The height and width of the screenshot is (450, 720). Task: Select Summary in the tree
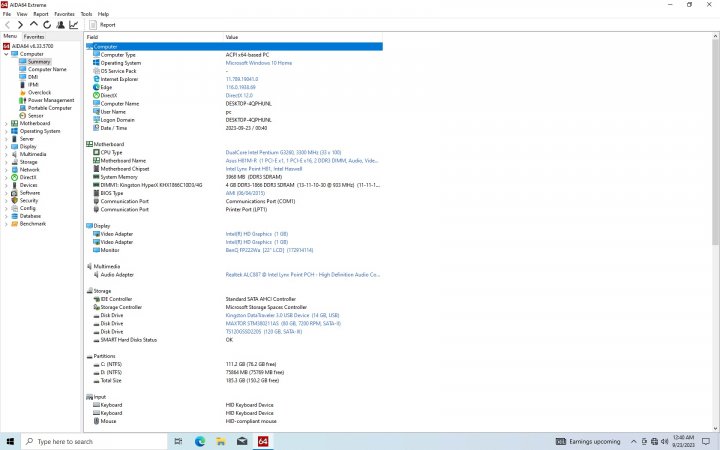click(39, 62)
